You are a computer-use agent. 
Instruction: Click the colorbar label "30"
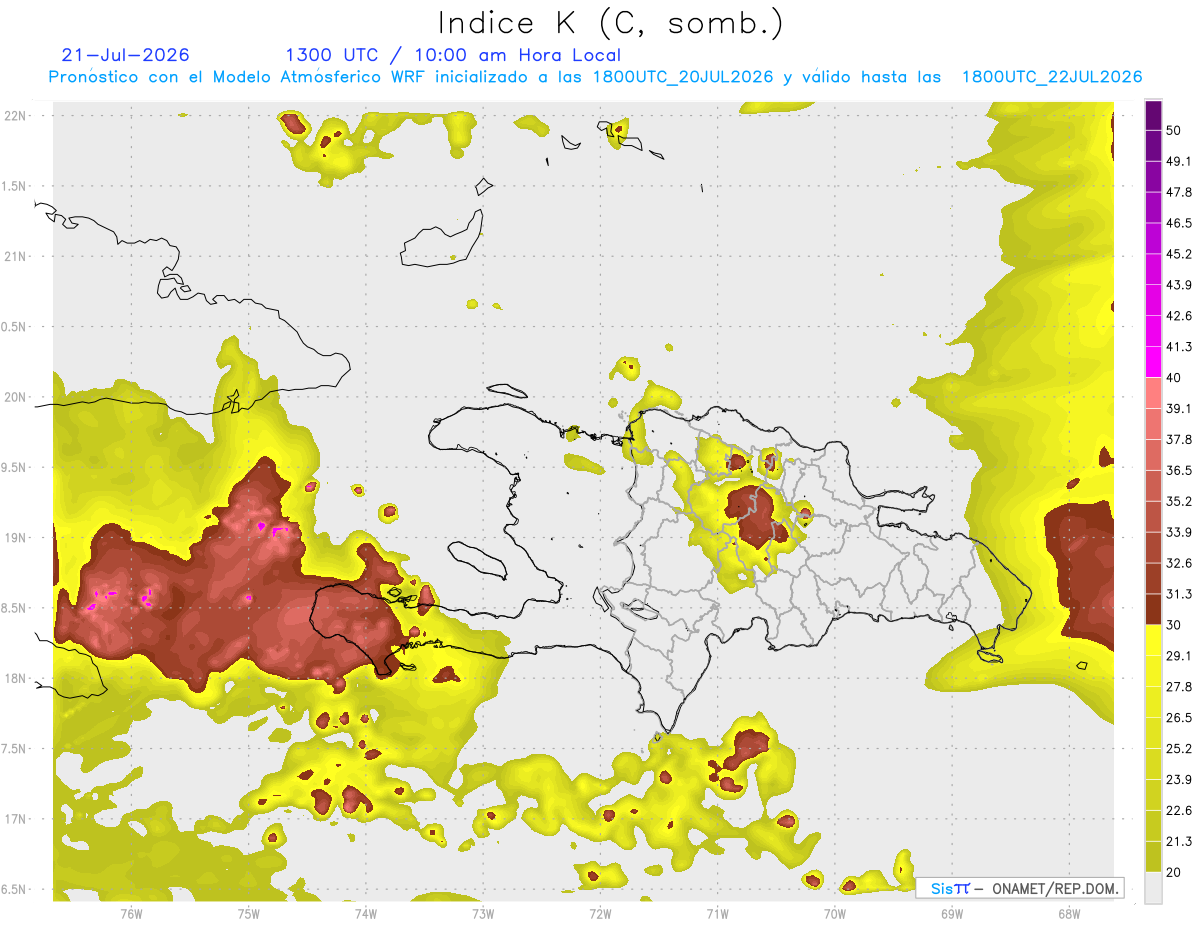1173,625
